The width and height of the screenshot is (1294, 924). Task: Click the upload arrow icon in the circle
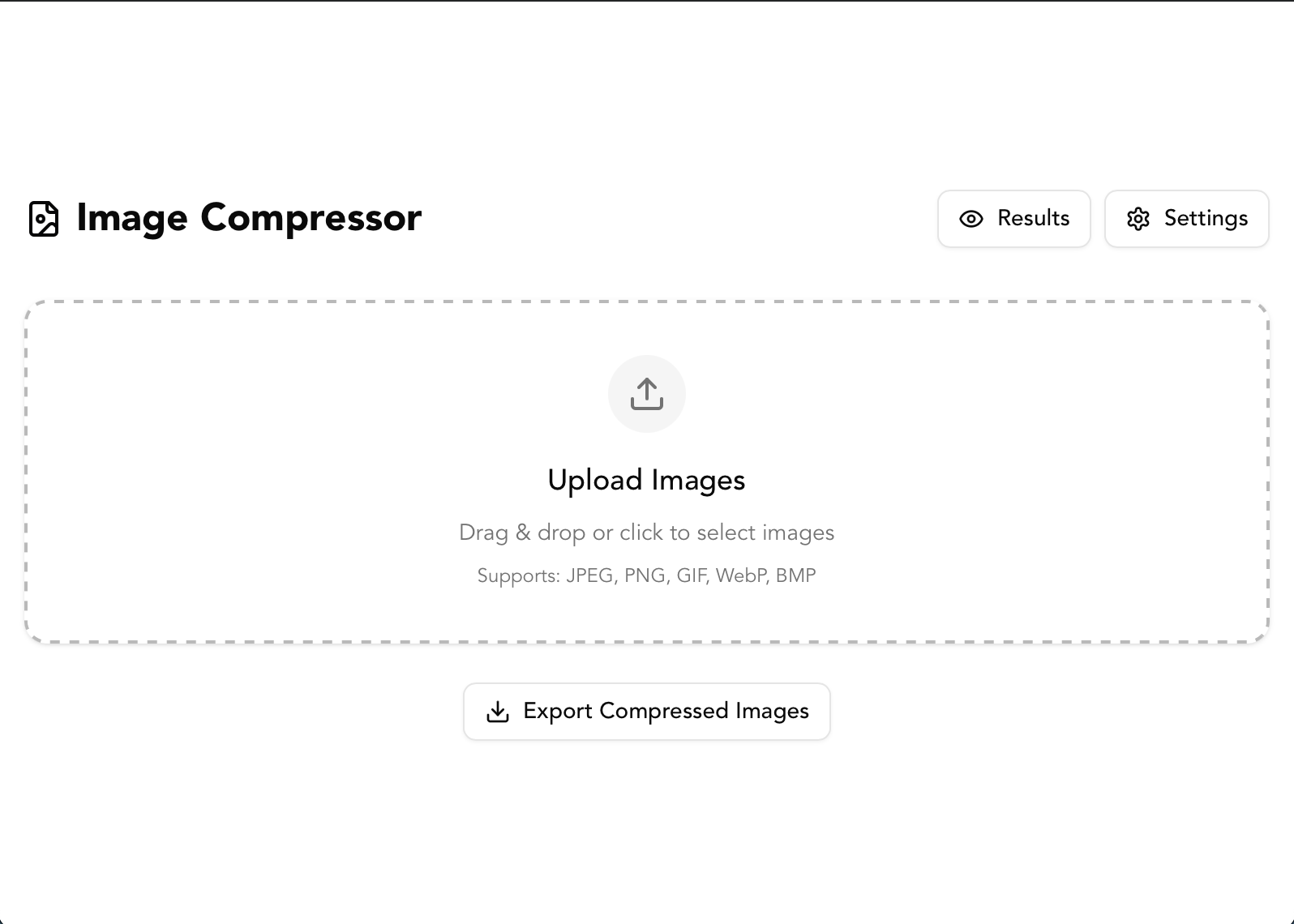[647, 394]
